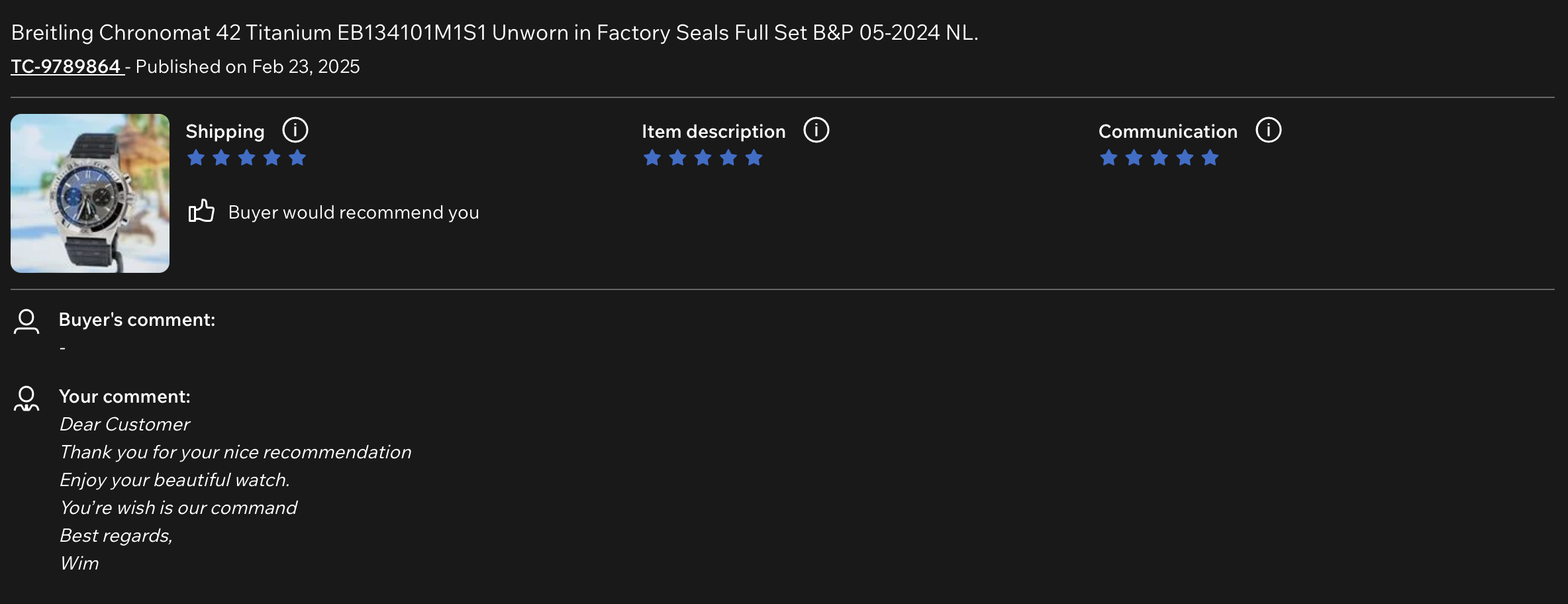Click the first Item description star
The width and height of the screenshot is (1568, 604).
click(x=652, y=158)
